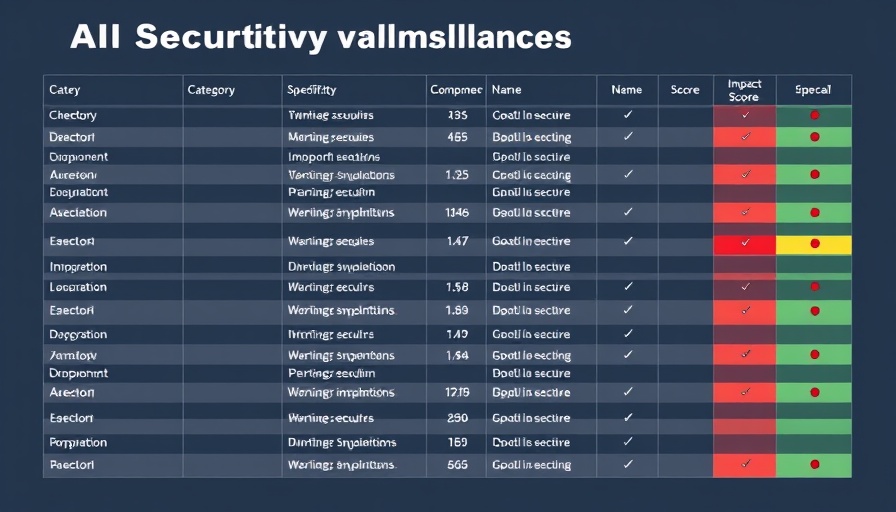Image resolution: width=896 pixels, height=512 pixels.
Task: Toggle the Name checkmark in the Chectory row
Action: pyautogui.click(x=628, y=114)
